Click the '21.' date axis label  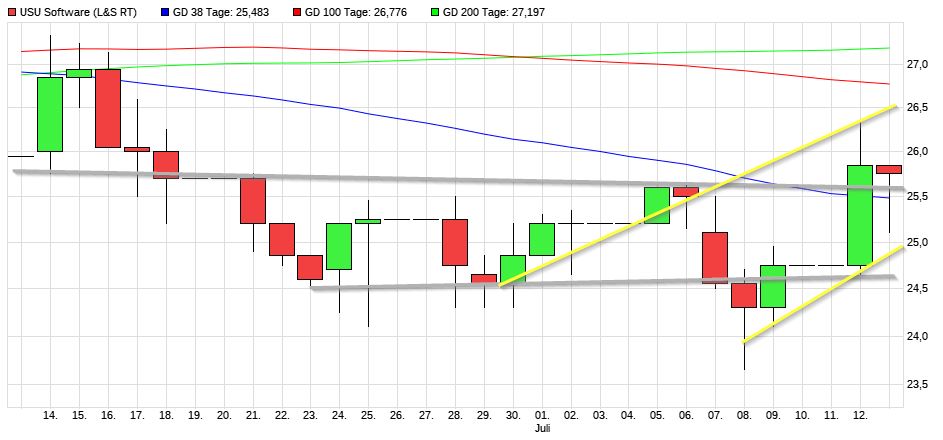[253, 415]
